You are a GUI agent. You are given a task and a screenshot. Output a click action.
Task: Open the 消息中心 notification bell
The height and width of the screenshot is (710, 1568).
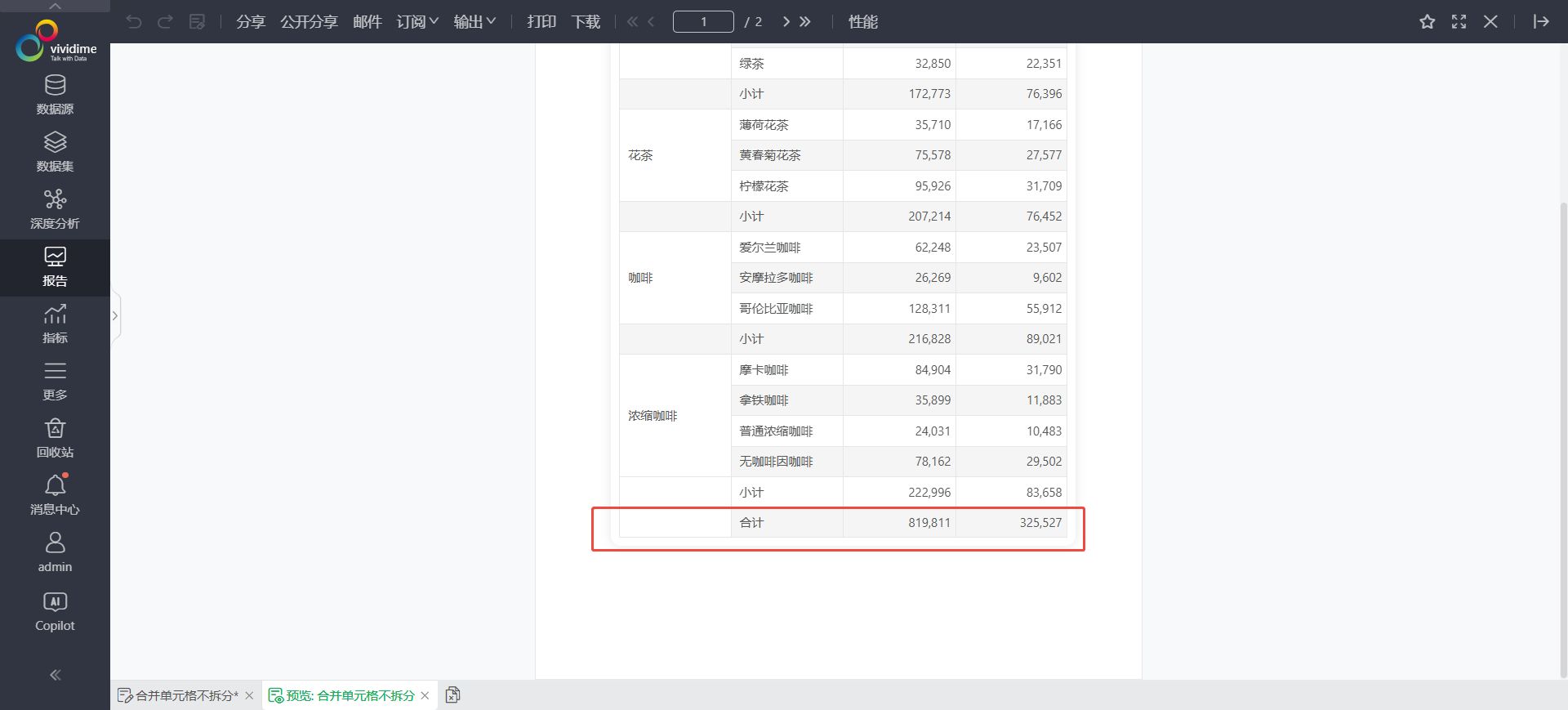(x=55, y=495)
